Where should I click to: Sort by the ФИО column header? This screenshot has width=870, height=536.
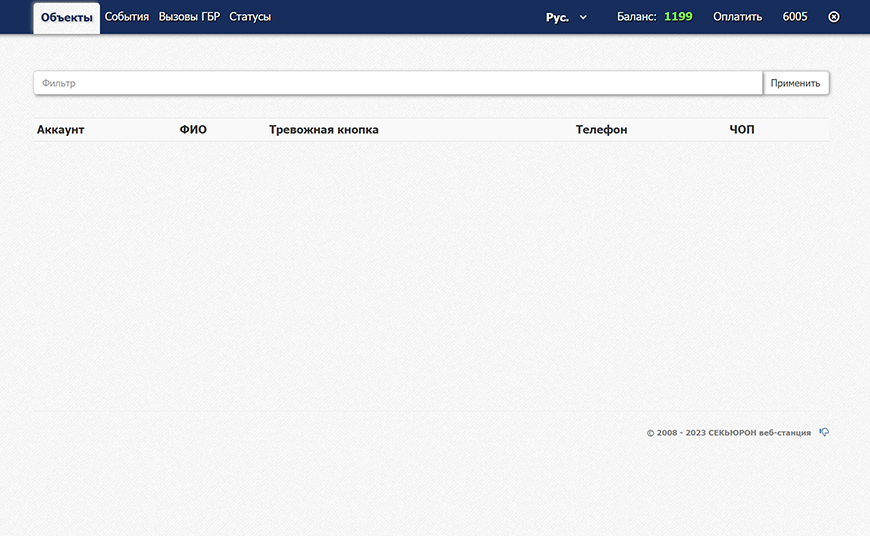coord(193,130)
